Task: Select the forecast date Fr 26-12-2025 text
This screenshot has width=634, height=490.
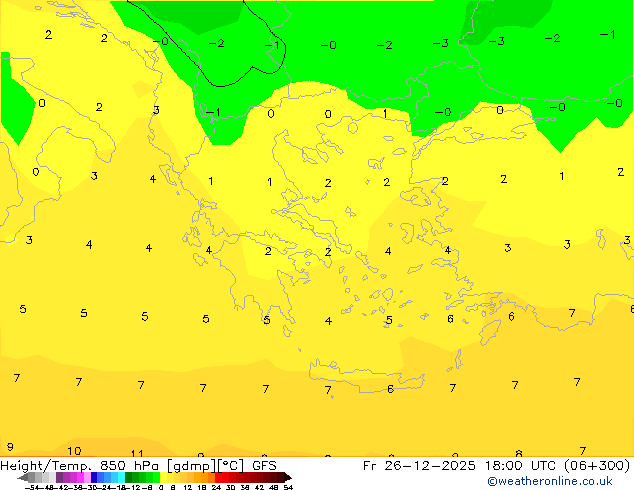Action: coord(419,466)
